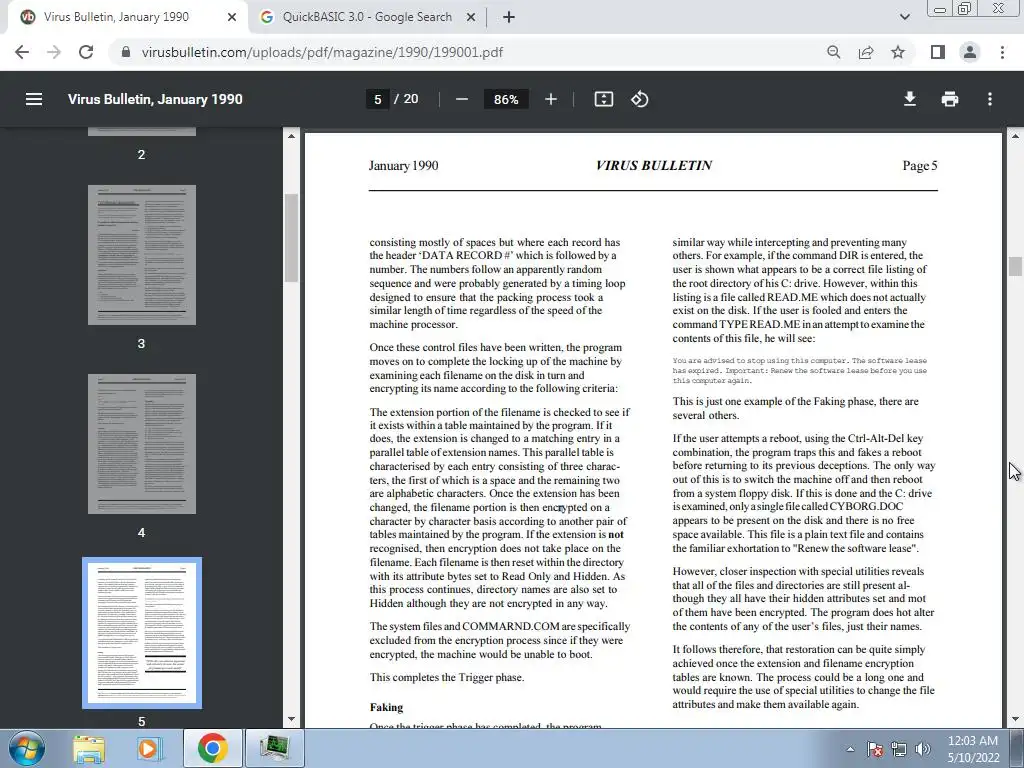Viewport: 1024px width, 768px height.
Task: Open the PDF viewer more actions menu
Action: (x=990, y=99)
